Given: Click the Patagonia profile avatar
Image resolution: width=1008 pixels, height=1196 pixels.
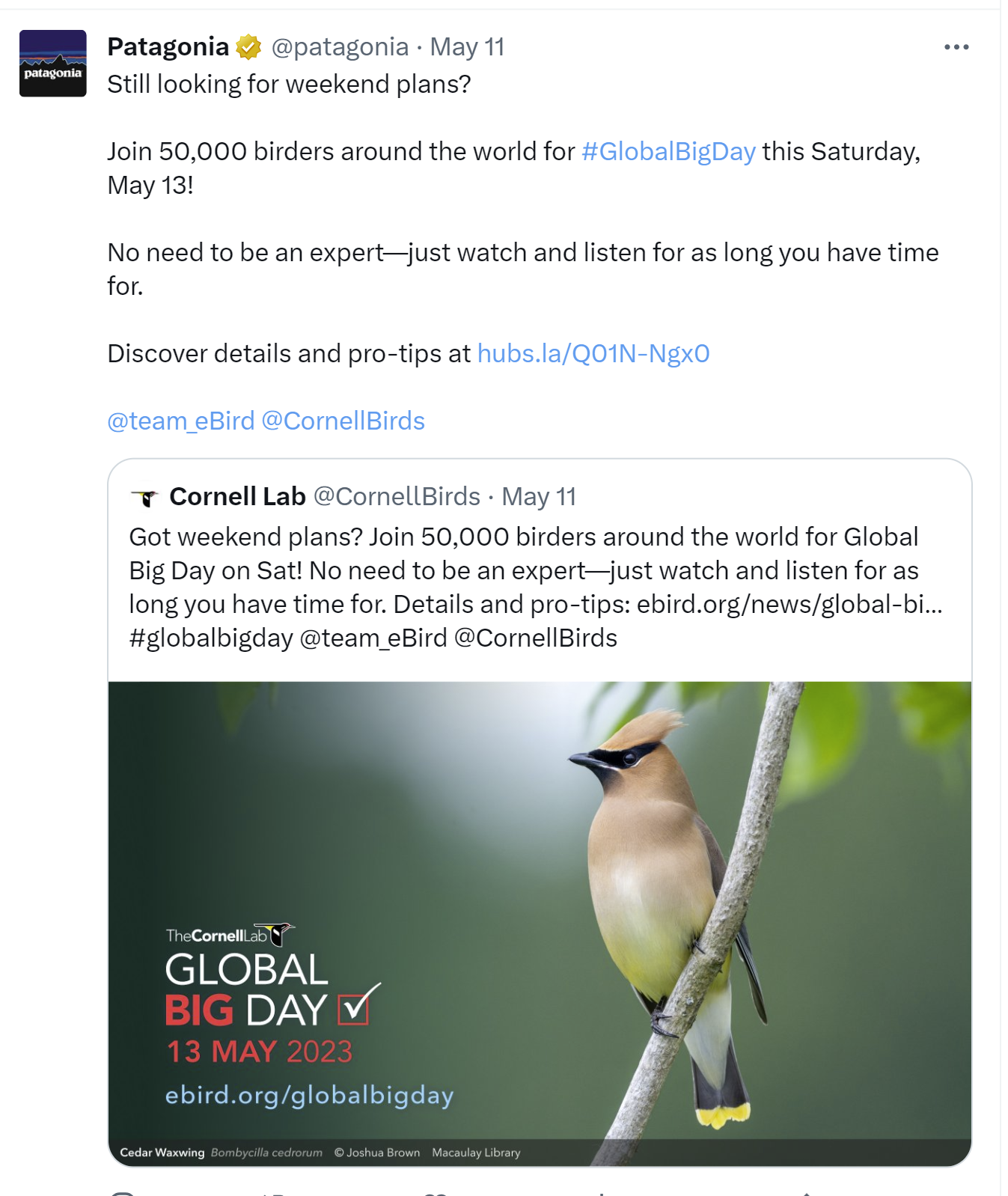Looking at the screenshot, I should (52, 64).
